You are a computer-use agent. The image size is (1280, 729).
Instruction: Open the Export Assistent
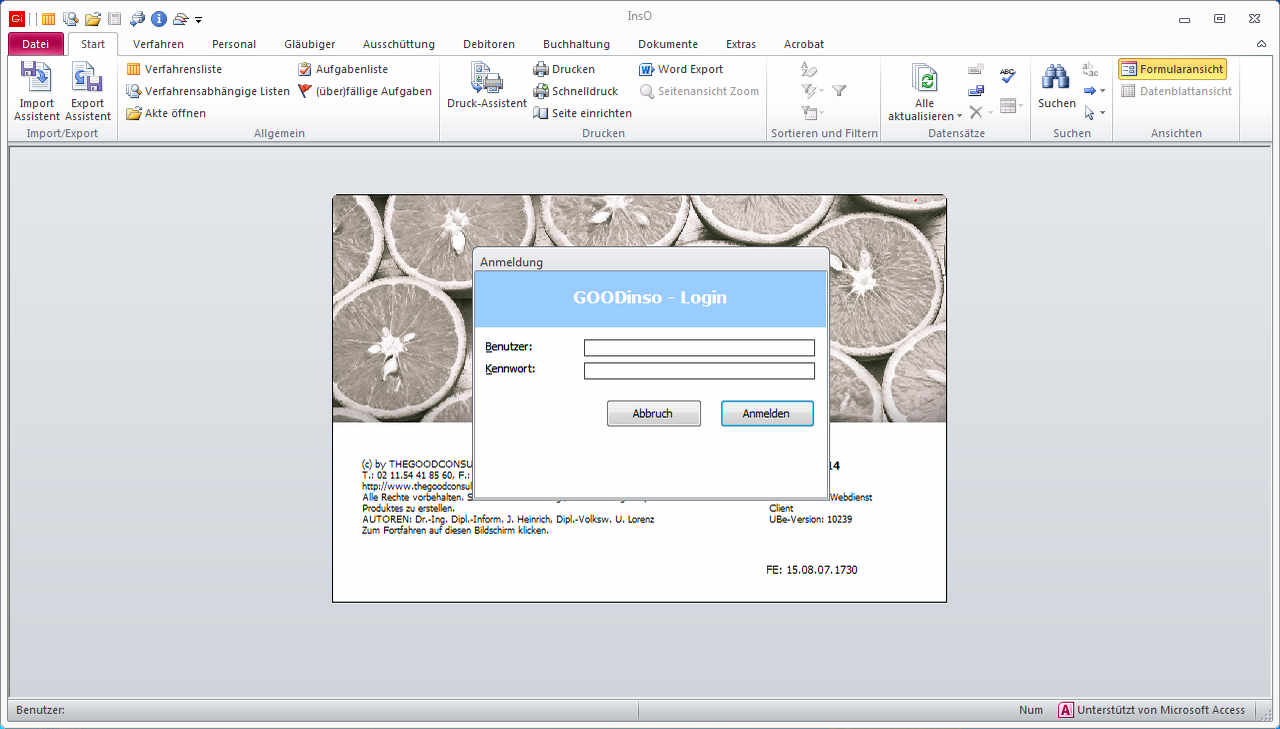pyautogui.click(x=87, y=91)
